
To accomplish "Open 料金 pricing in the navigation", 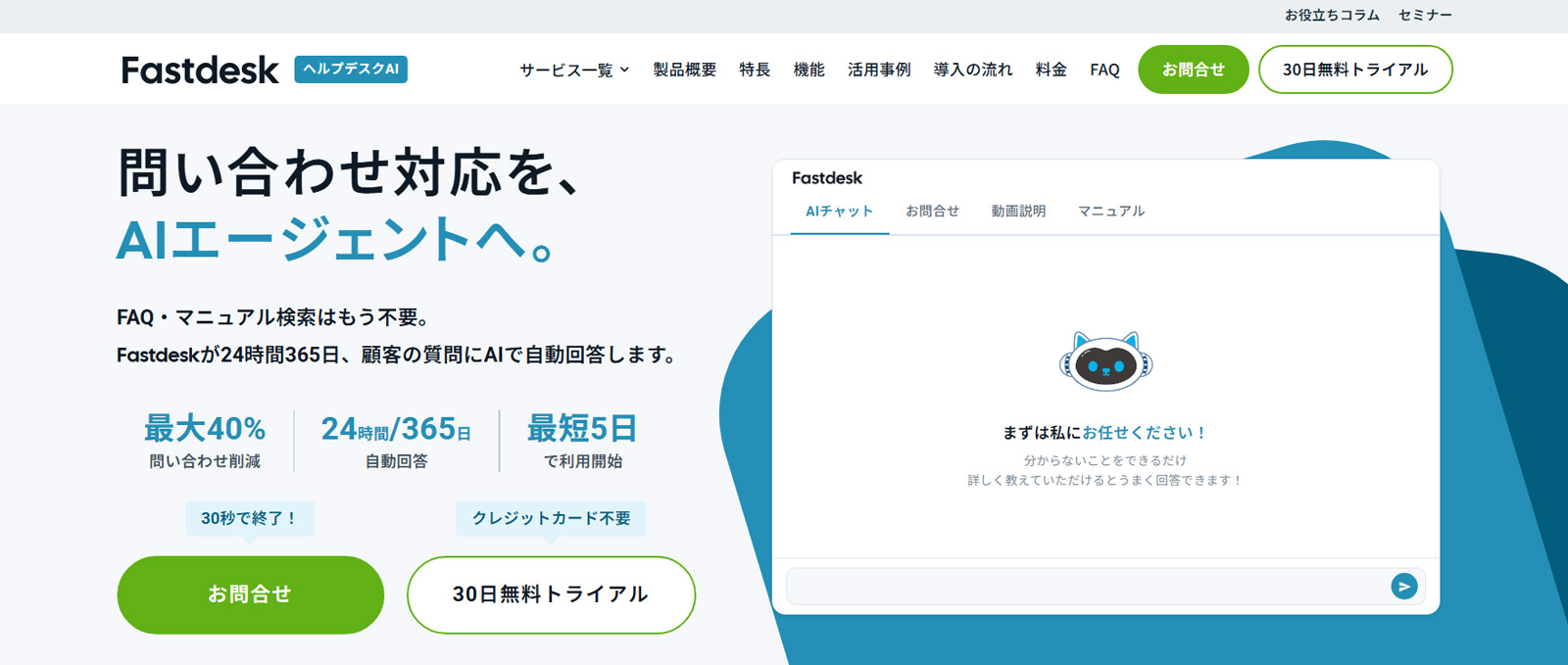I will [1051, 70].
